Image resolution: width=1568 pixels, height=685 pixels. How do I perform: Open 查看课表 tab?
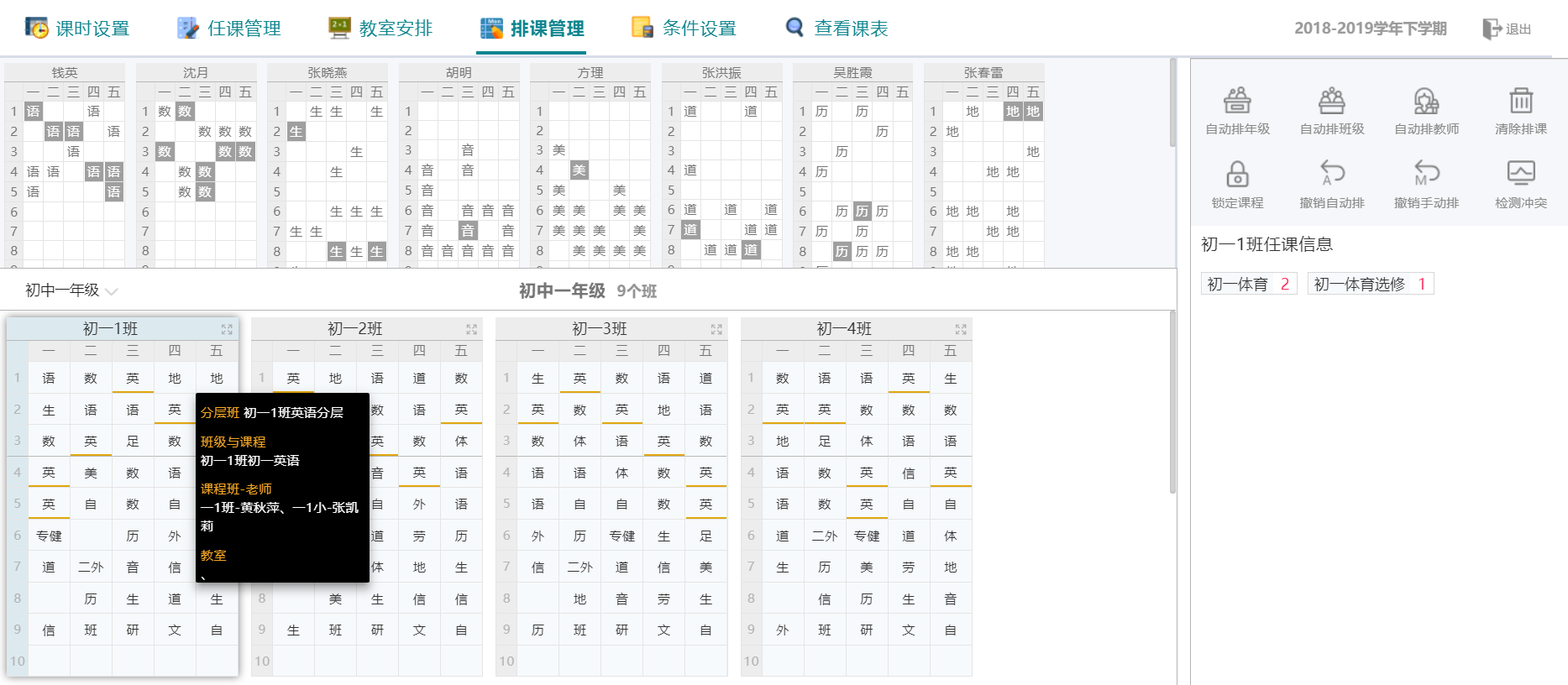[x=836, y=29]
